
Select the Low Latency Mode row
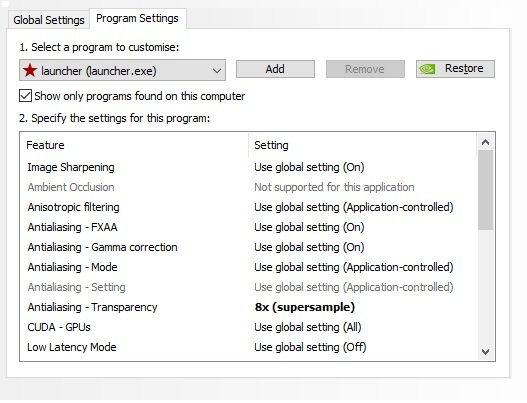pos(248,347)
